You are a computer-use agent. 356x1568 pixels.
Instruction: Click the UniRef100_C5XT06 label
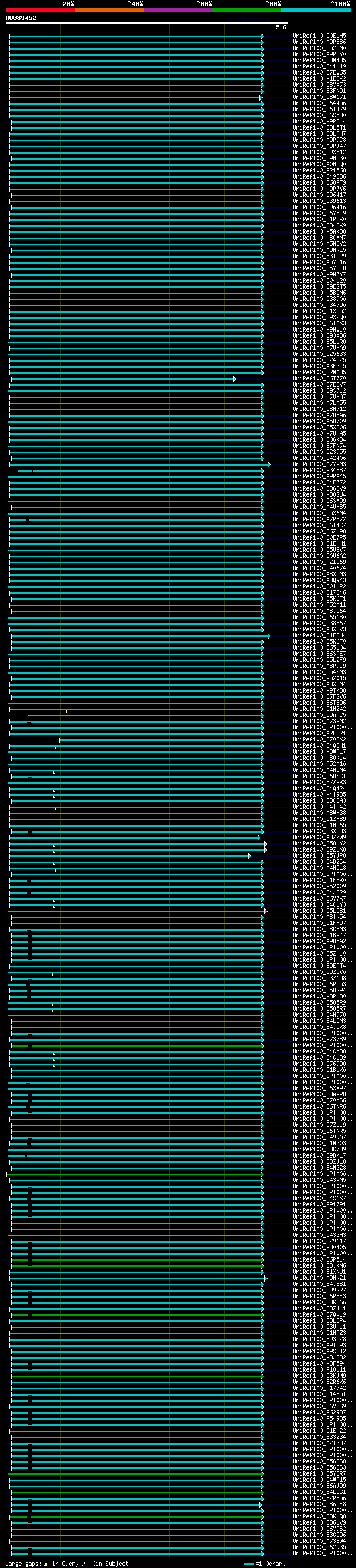tap(319, 428)
